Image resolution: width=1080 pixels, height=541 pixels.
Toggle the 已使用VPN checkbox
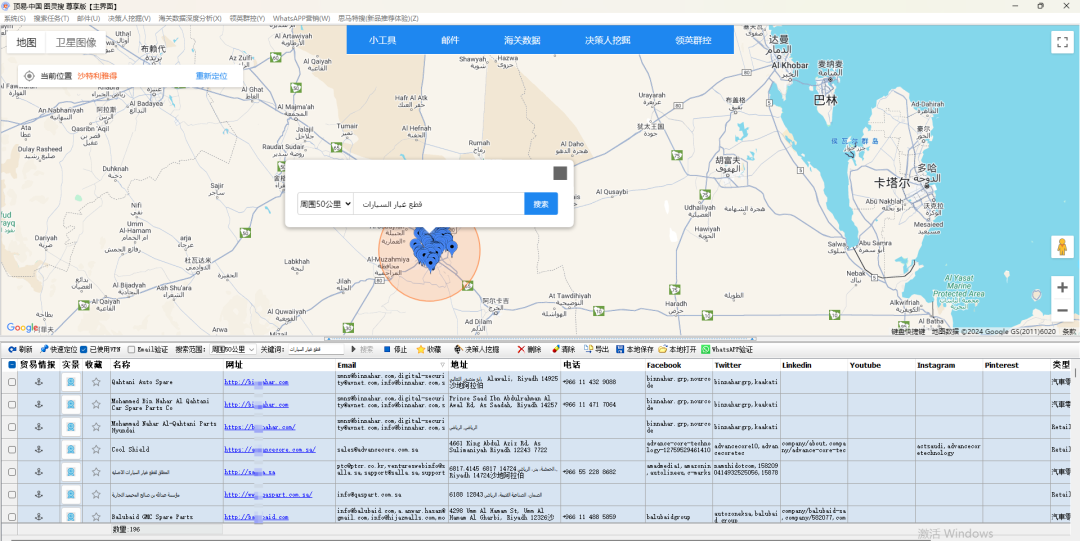[83, 349]
